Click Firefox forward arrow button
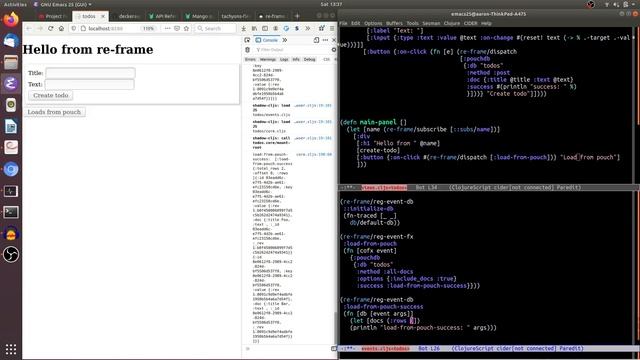 [x=40, y=29]
